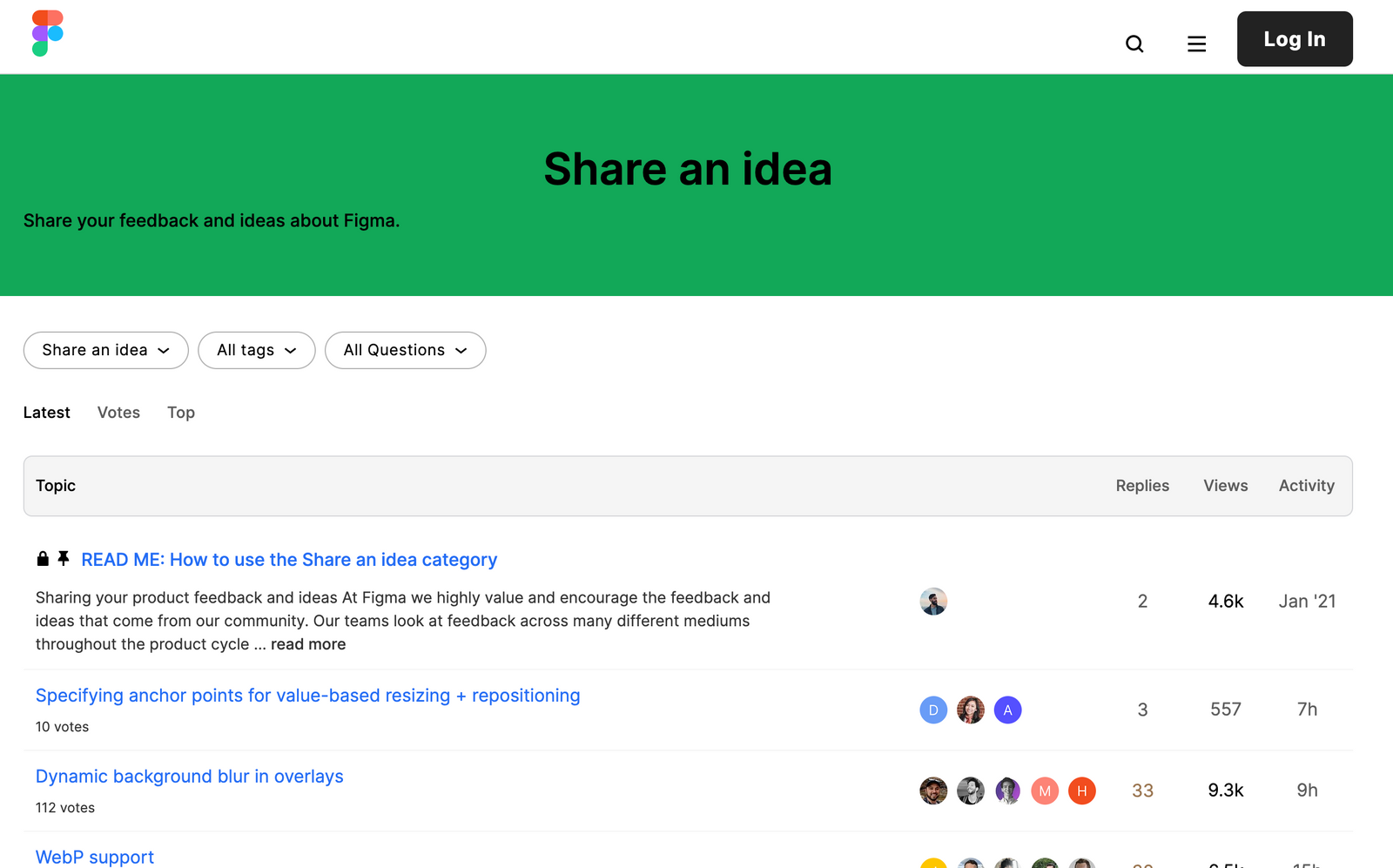1393x868 pixels.
Task: Open the WebP support topic
Action: pyautogui.click(x=94, y=856)
